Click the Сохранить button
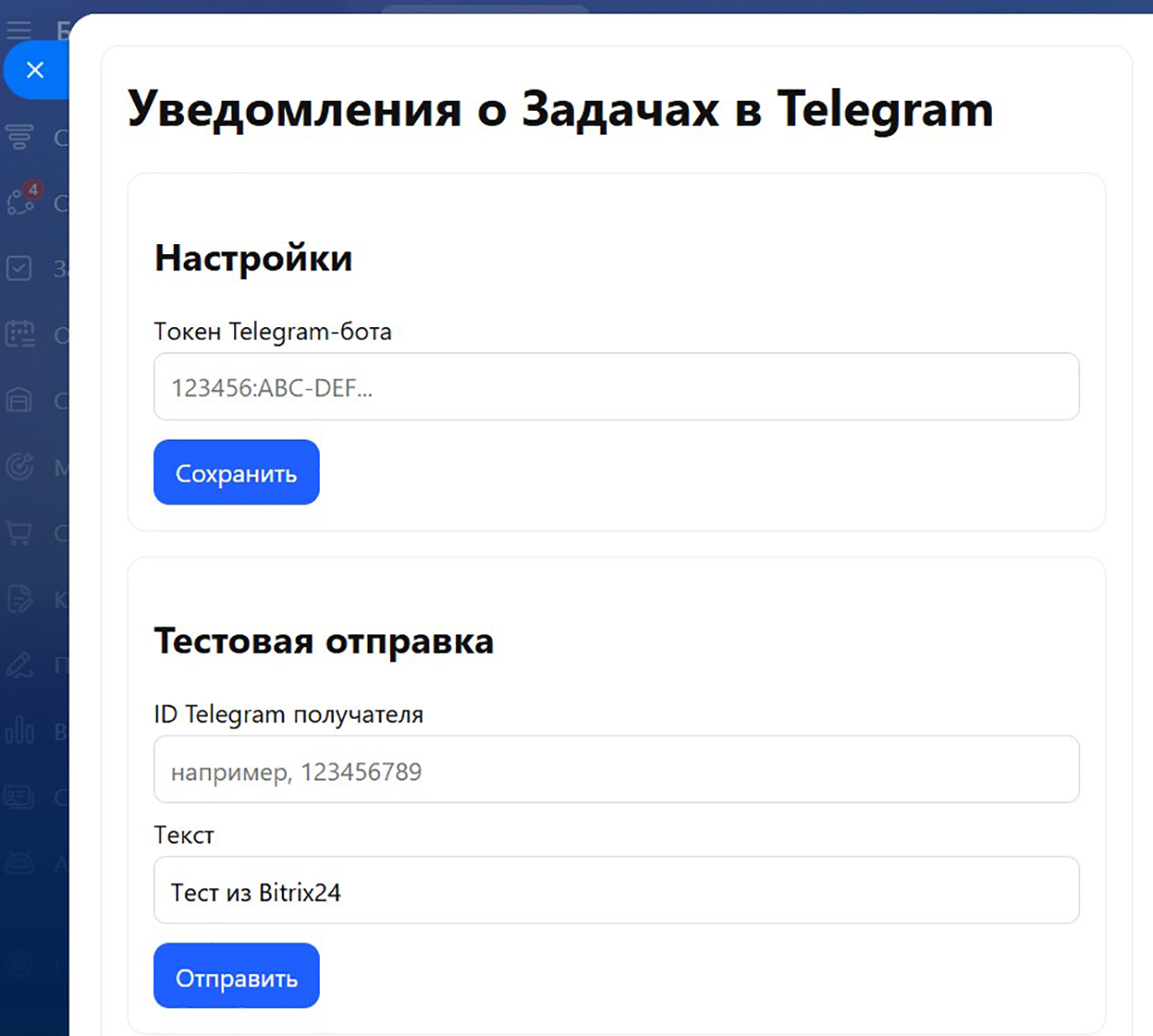The width and height of the screenshot is (1153, 1036). coord(236,473)
